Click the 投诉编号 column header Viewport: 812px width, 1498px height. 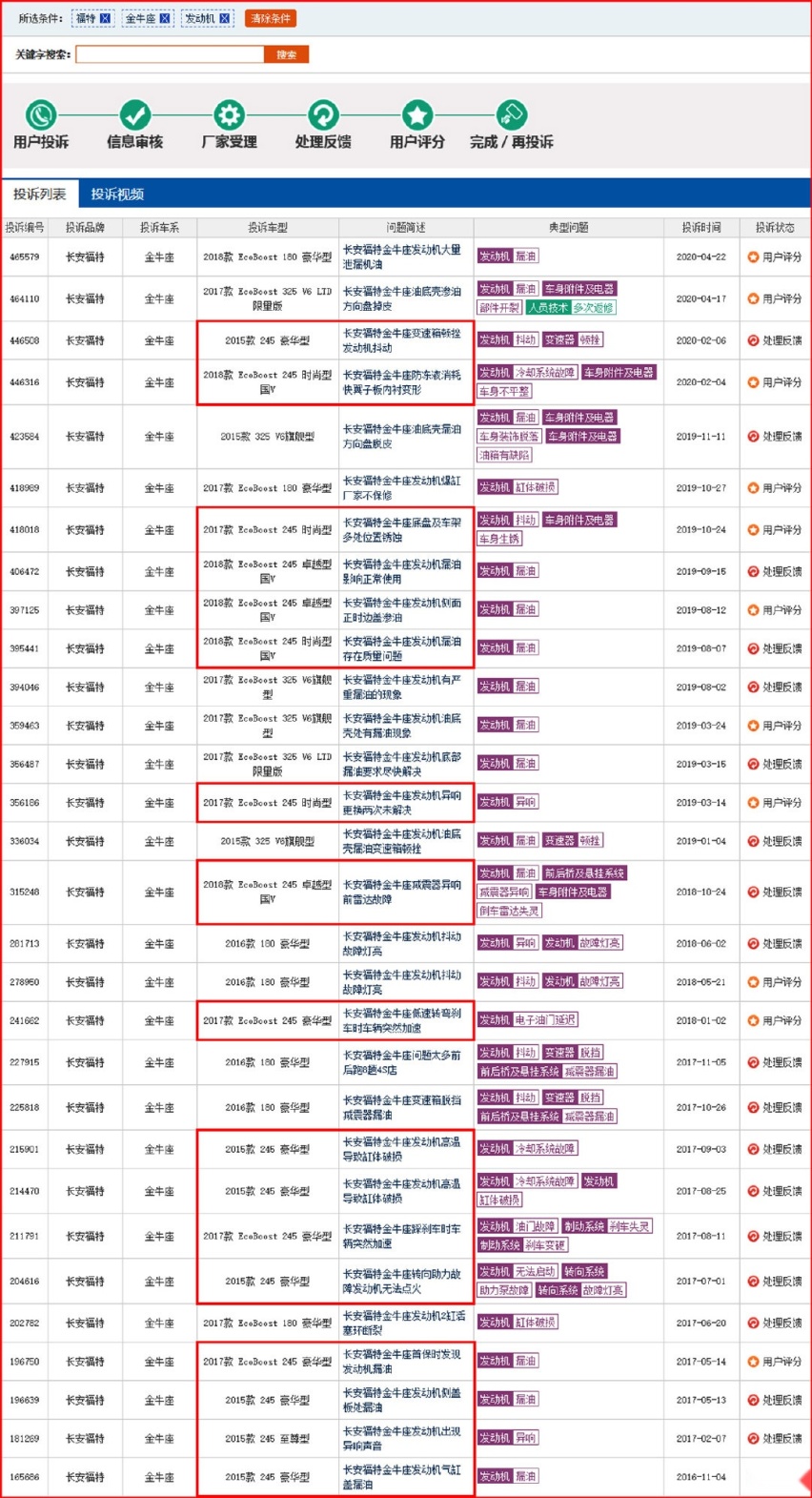(25, 228)
